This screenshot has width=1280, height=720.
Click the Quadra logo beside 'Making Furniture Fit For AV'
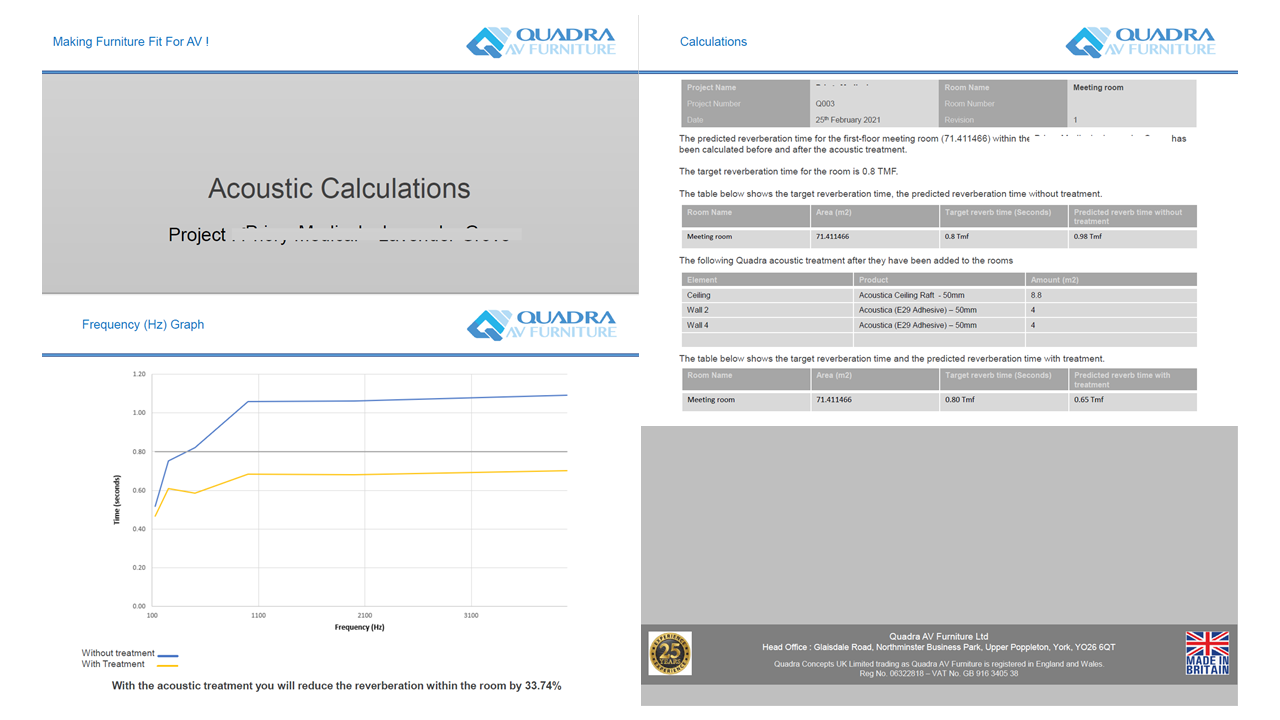540,42
